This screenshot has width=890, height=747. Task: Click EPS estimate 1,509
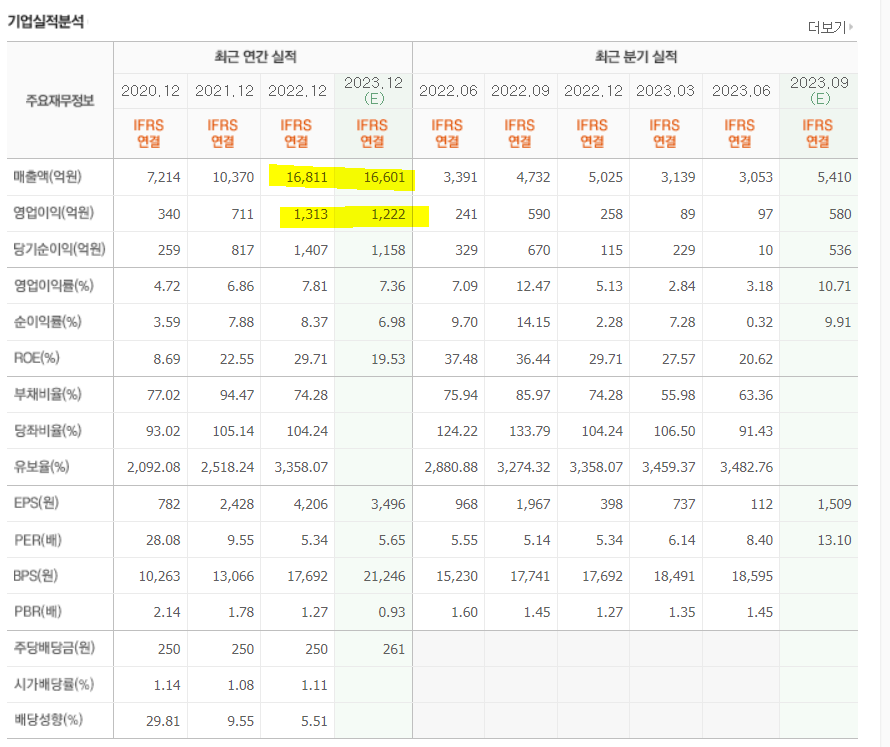click(834, 504)
